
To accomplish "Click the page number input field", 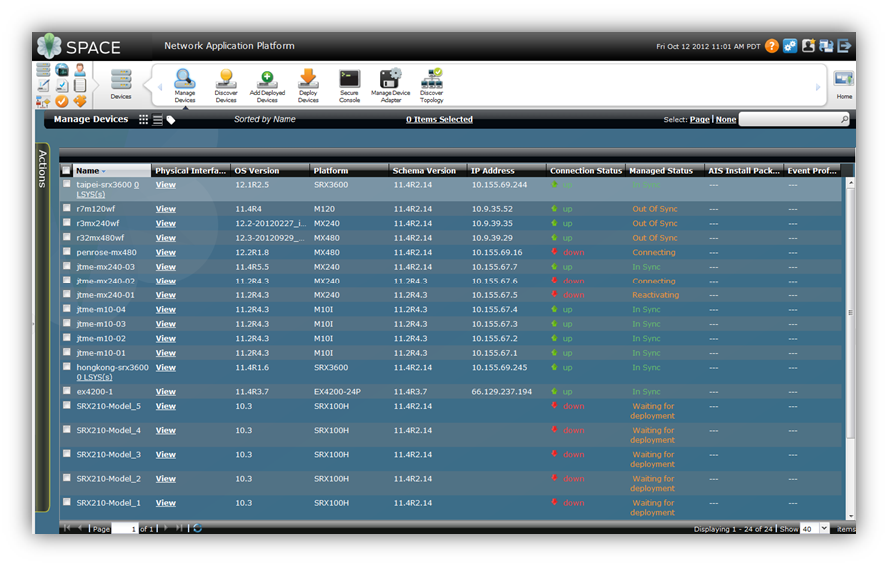I will [x=125, y=528].
